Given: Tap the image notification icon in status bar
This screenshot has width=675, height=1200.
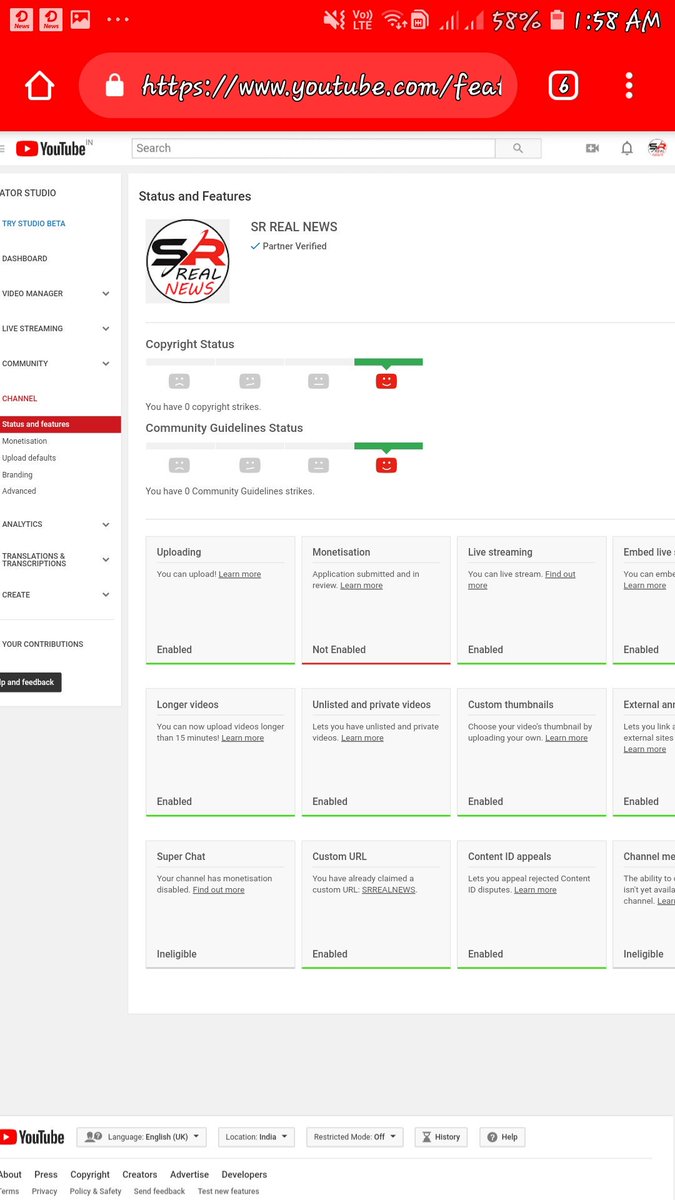Looking at the screenshot, I should pos(80,19).
